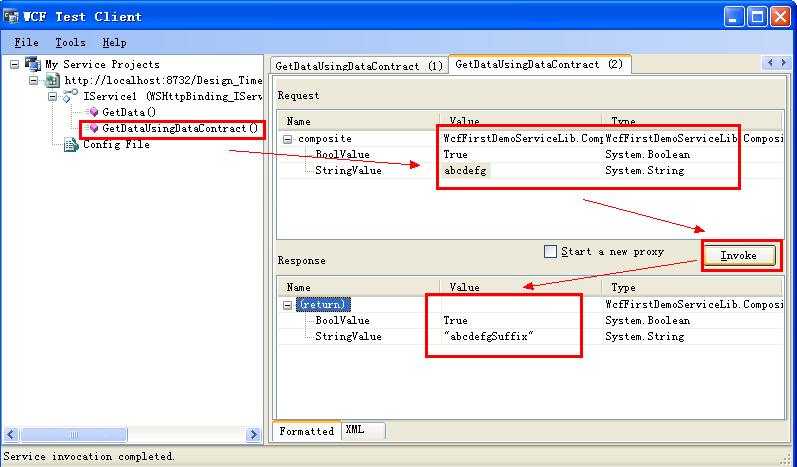Click the WCF Test Client title bar icon
Image resolution: width=797 pixels, height=467 pixels.
click(x=12, y=16)
